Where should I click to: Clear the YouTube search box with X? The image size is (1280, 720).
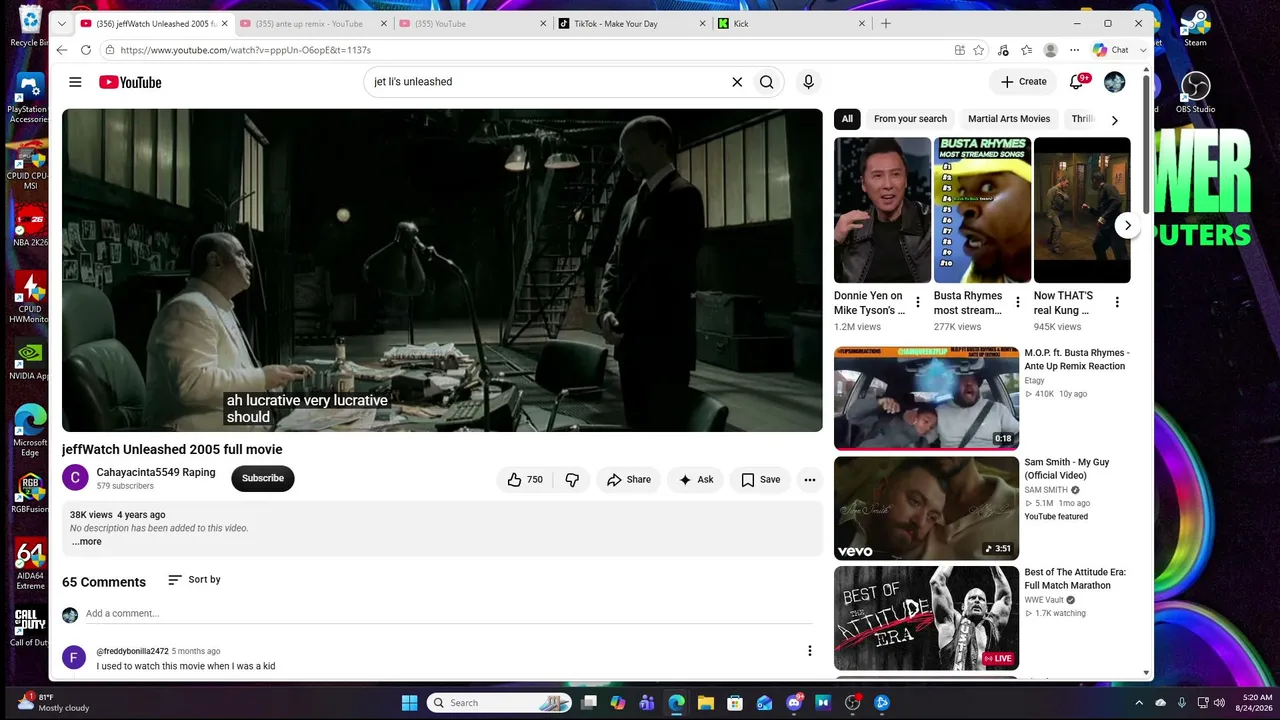737,82
